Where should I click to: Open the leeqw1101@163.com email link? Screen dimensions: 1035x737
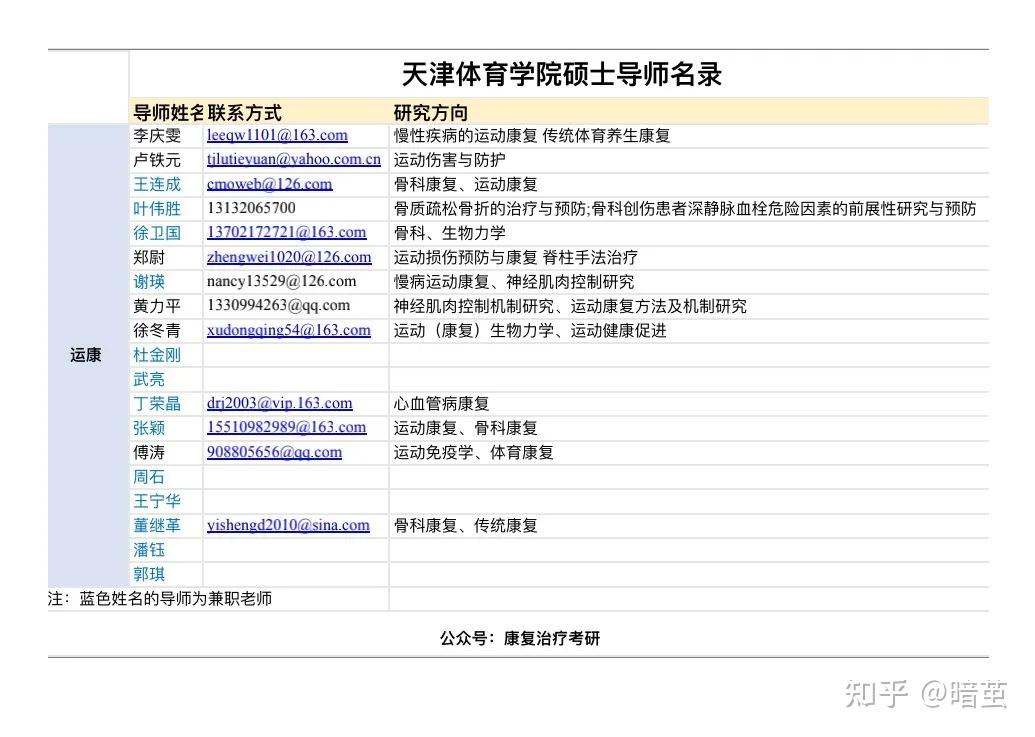coord(277,135)
